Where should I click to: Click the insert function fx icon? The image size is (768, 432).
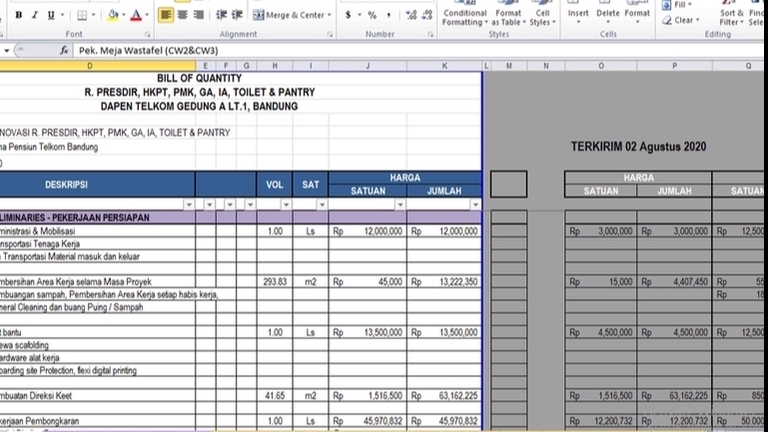point(66,50)
